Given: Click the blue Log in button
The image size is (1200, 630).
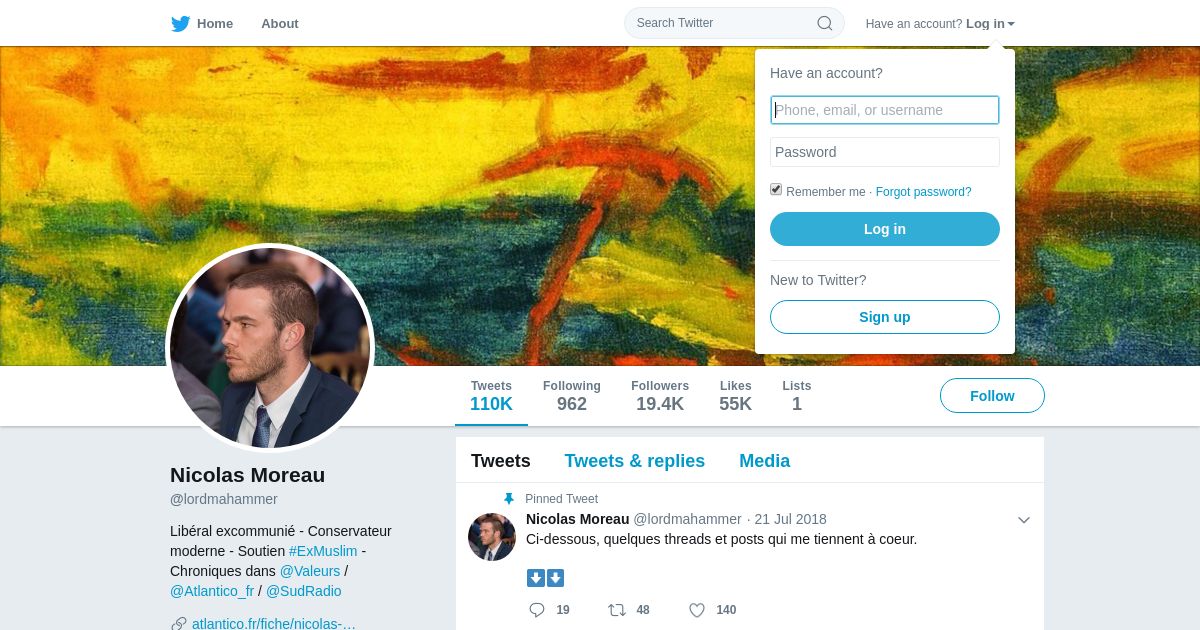Looking at the screenshot, I should click(885, 229).
